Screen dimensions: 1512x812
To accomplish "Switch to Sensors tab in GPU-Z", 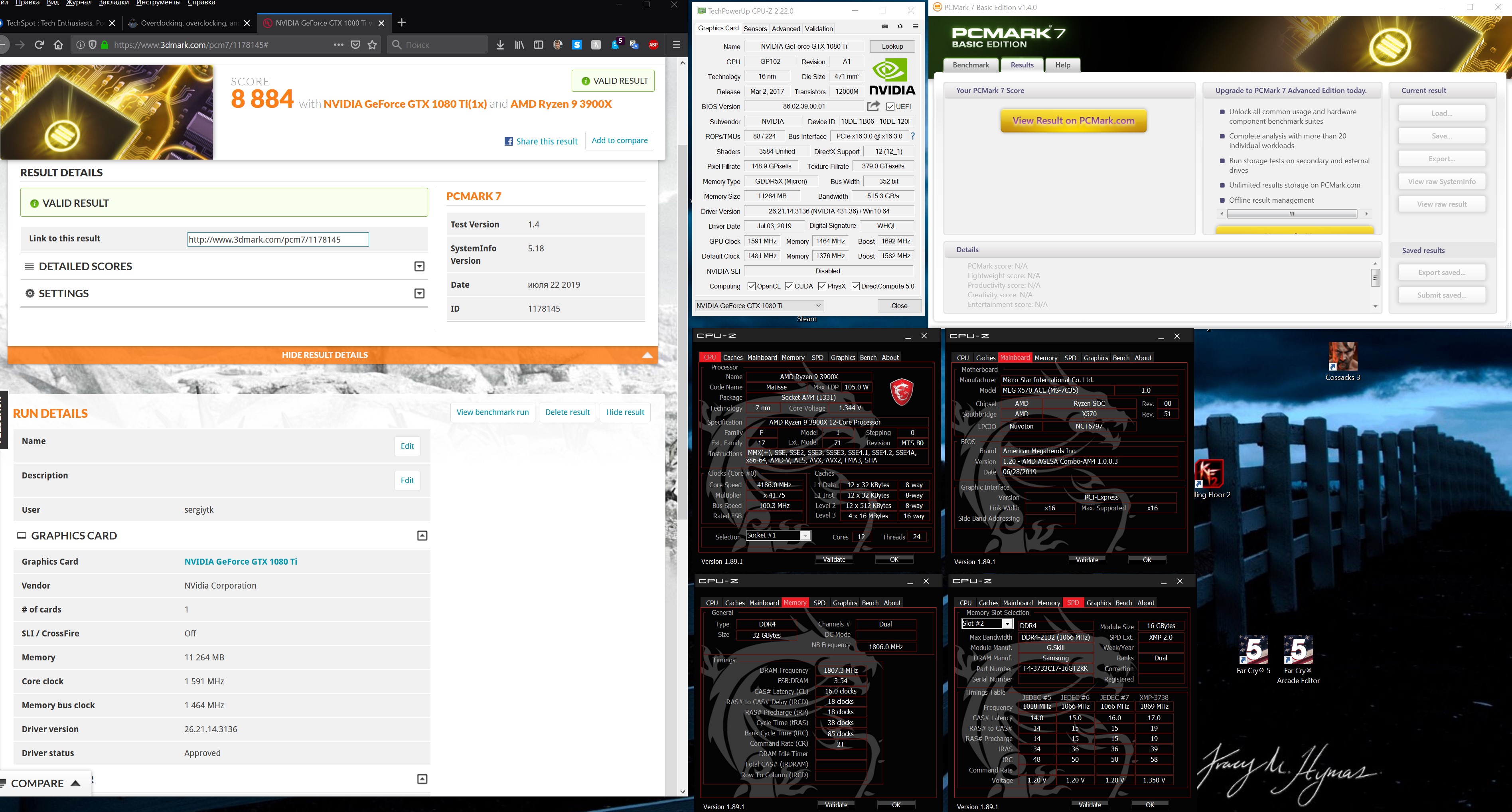I will tap(755, 28).
